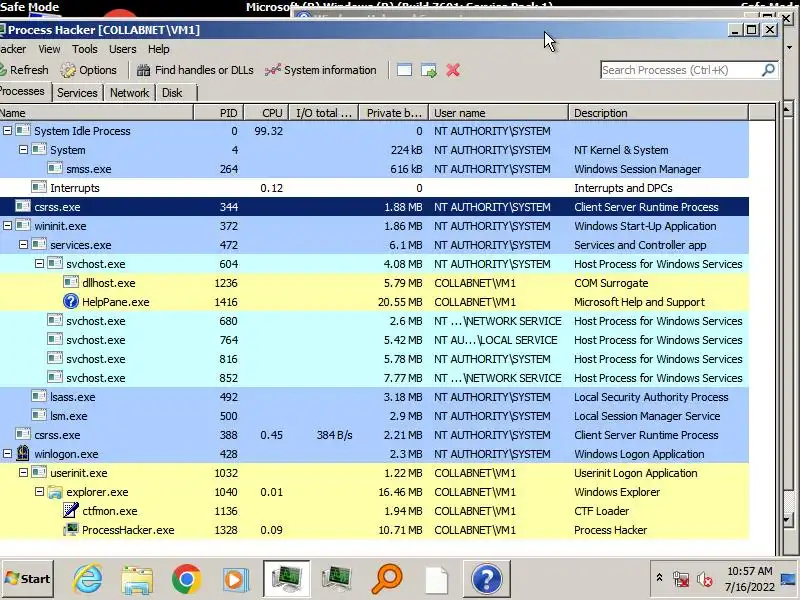The height and width of the screenshot is (600, 800).
Task: Launch Google Chrome from taskbar
Action: tap(187, 579)
